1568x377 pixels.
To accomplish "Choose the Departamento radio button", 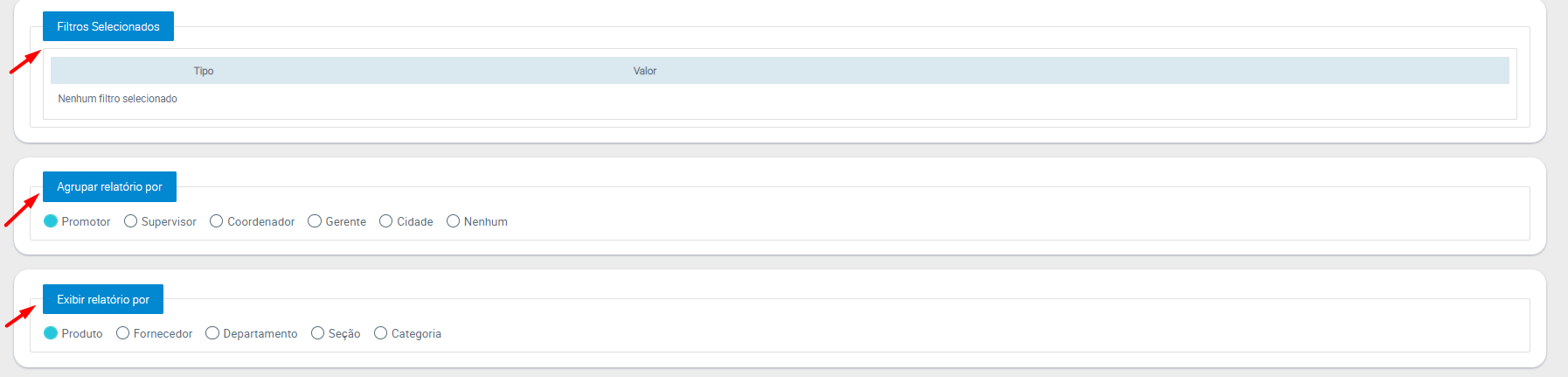I will click(x=212, y=333).
